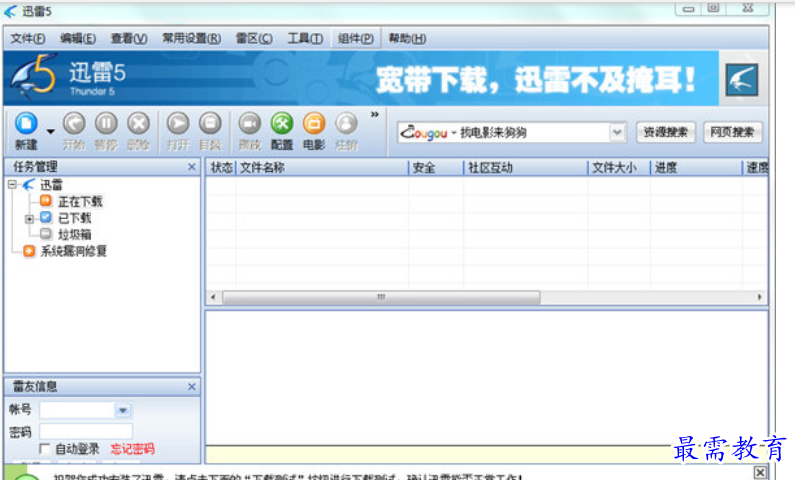Click the 系统漏洞修复 orange icon
The height and width of the screenshot is (480, 795).
pos(29,251)
